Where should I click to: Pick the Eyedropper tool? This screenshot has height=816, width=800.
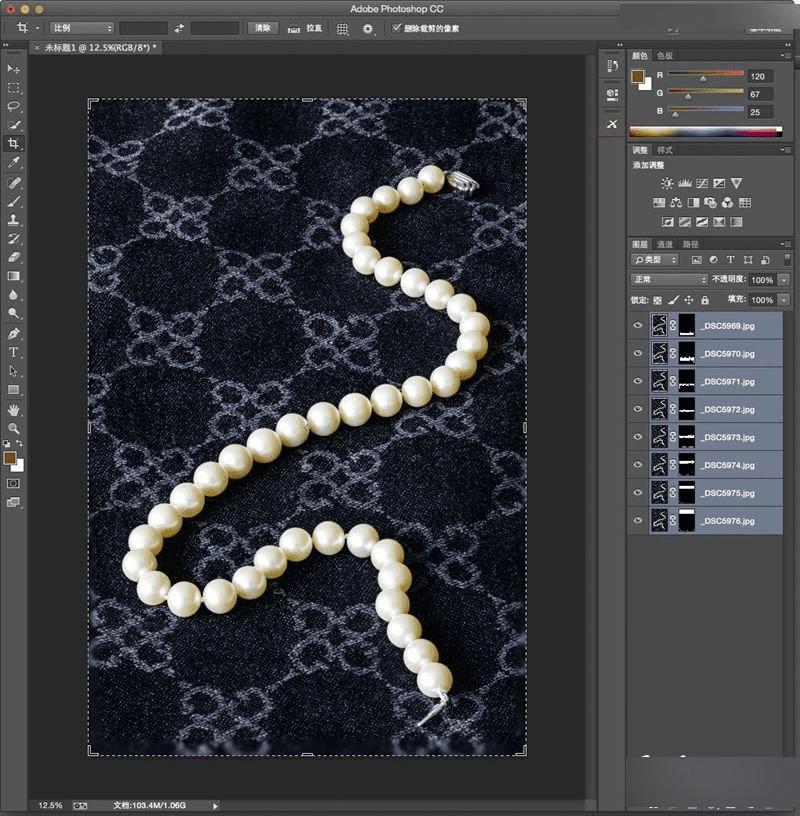[x=14, y=162]
